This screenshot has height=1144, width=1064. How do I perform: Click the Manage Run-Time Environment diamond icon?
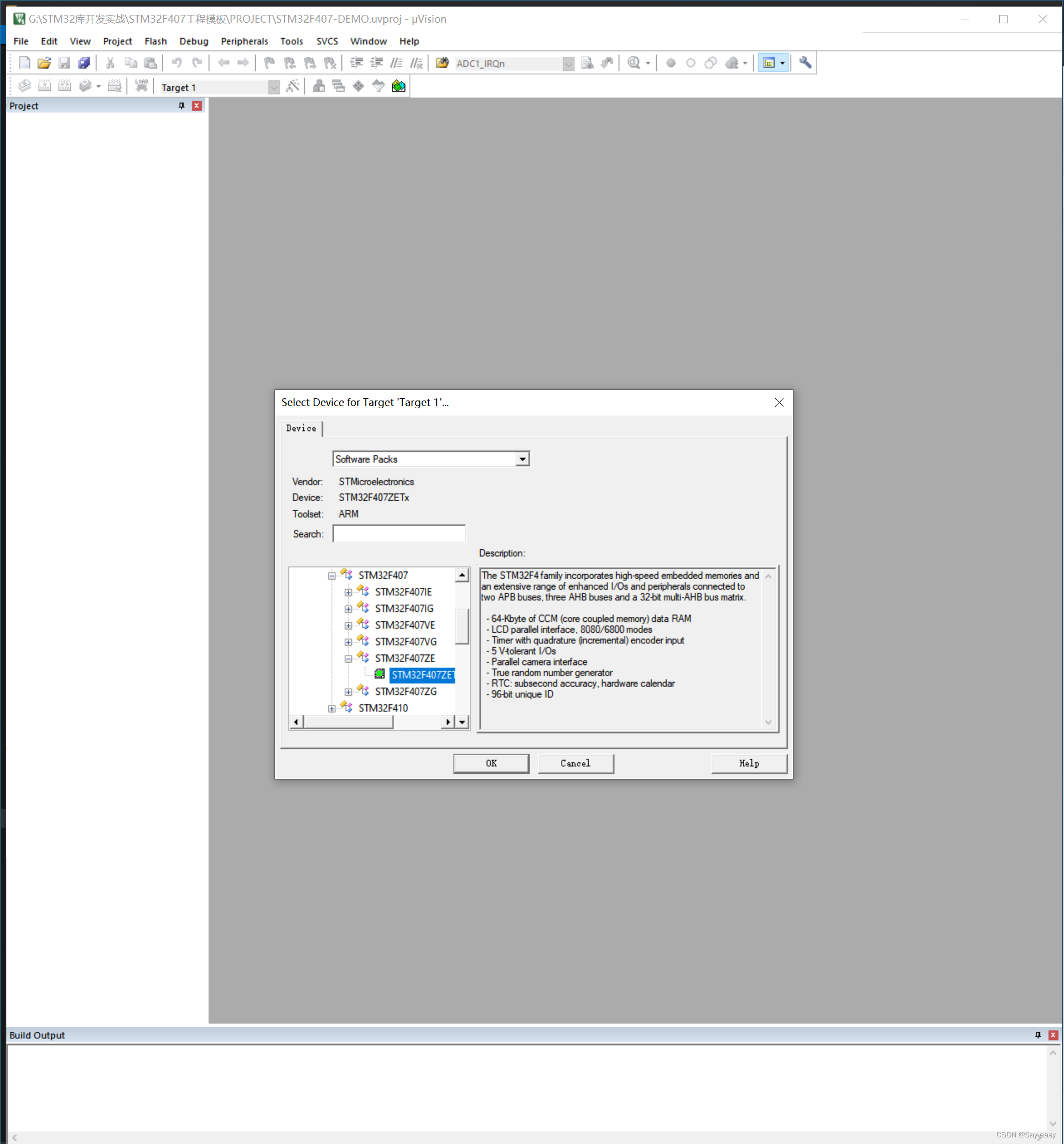coord(359,86)
